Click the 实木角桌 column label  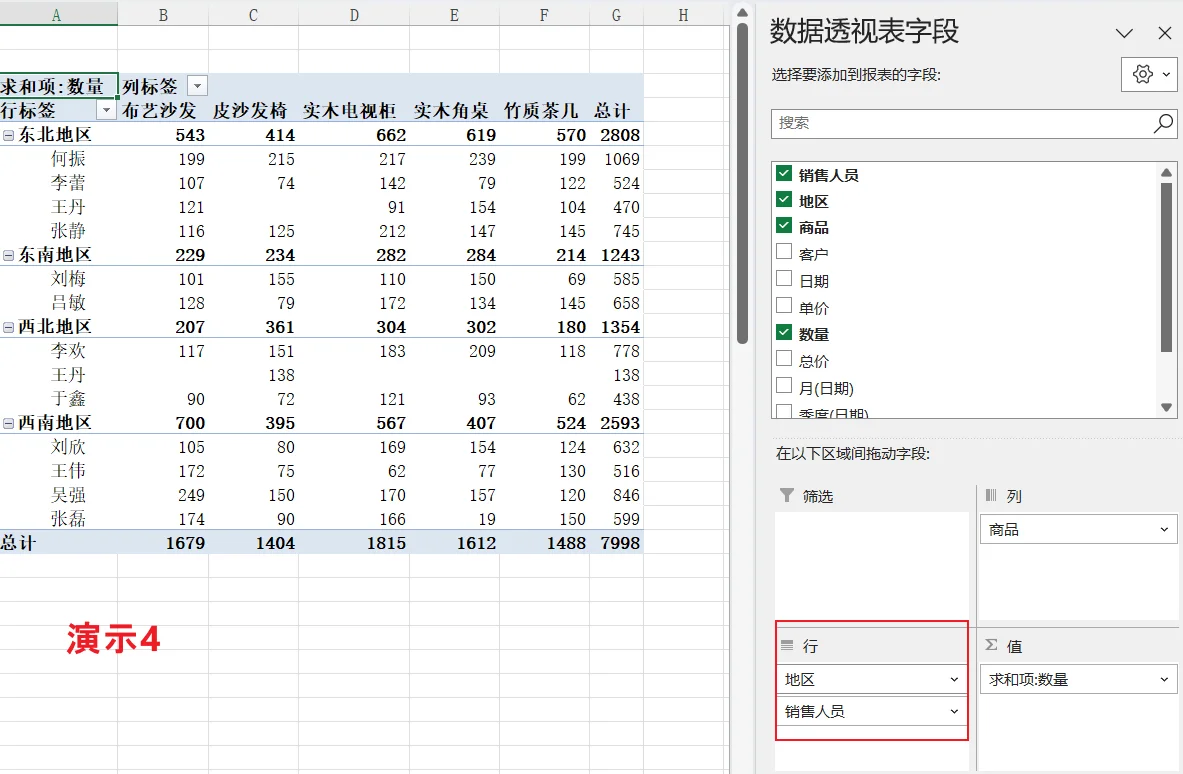coord(451,111)
